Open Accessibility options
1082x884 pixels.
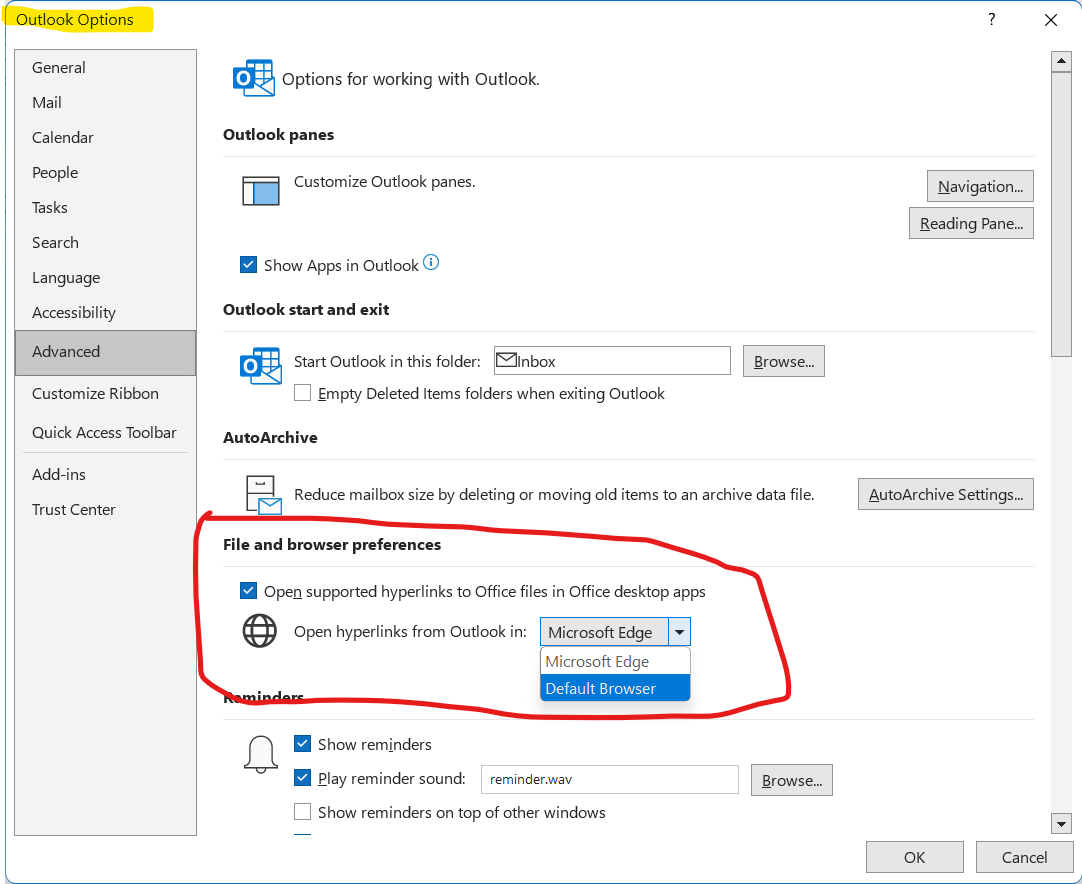tap(106, 313)
